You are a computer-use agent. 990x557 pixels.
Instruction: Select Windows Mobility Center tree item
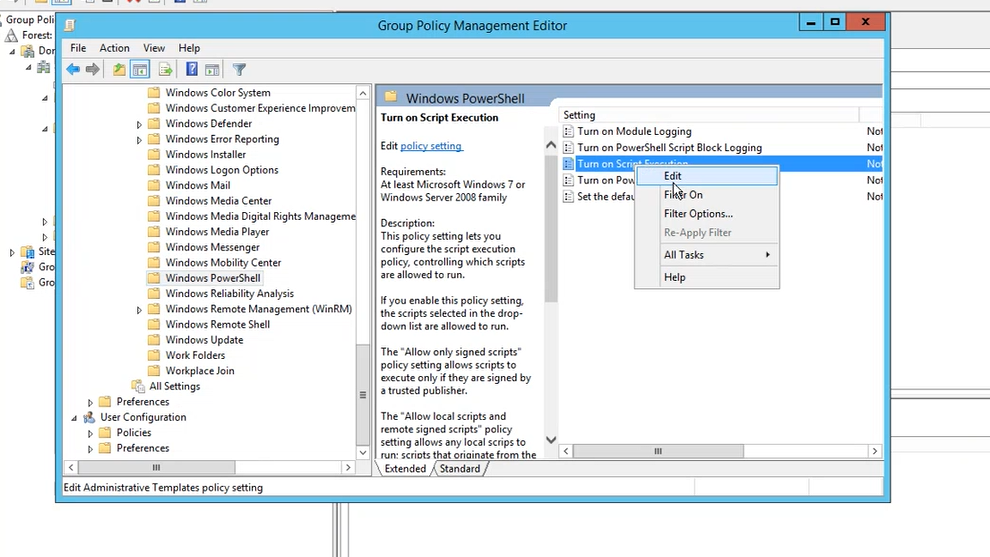tap(223, 263)
